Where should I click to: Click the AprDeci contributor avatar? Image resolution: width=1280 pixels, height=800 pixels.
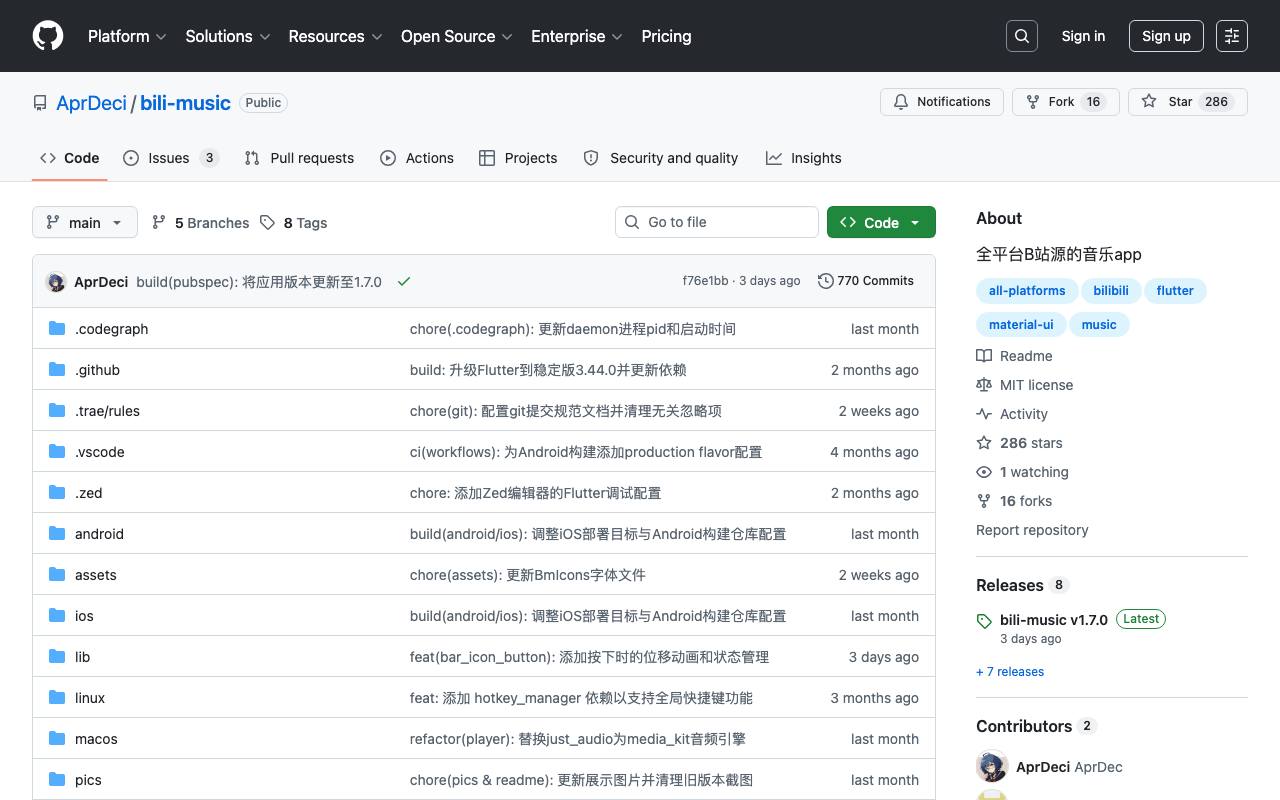click(x=992, y=767)
